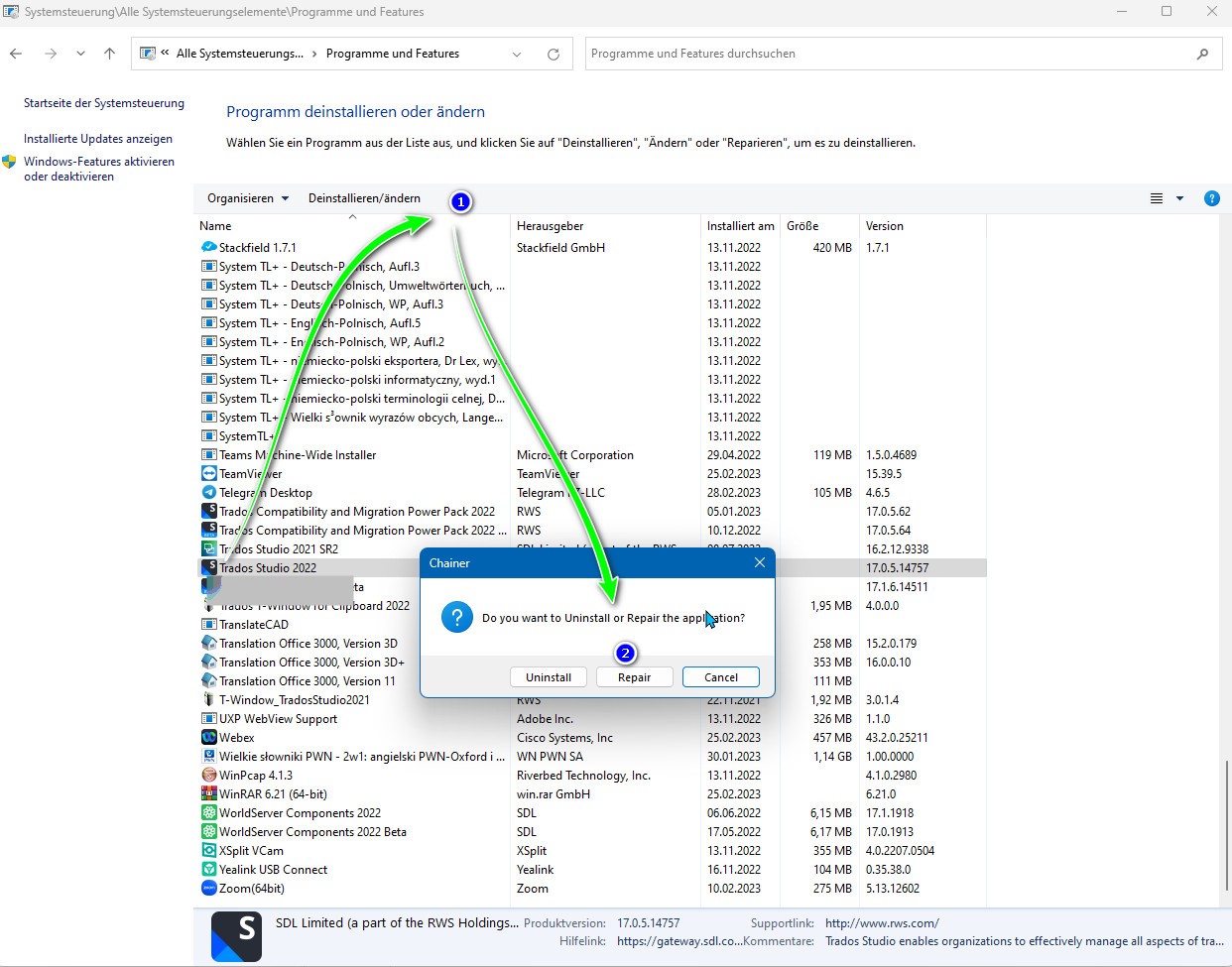Click the large Trados S icon in details pane
Image resolution: width=1232 pixels, height=967 pixels.
(x=236, y=937)
